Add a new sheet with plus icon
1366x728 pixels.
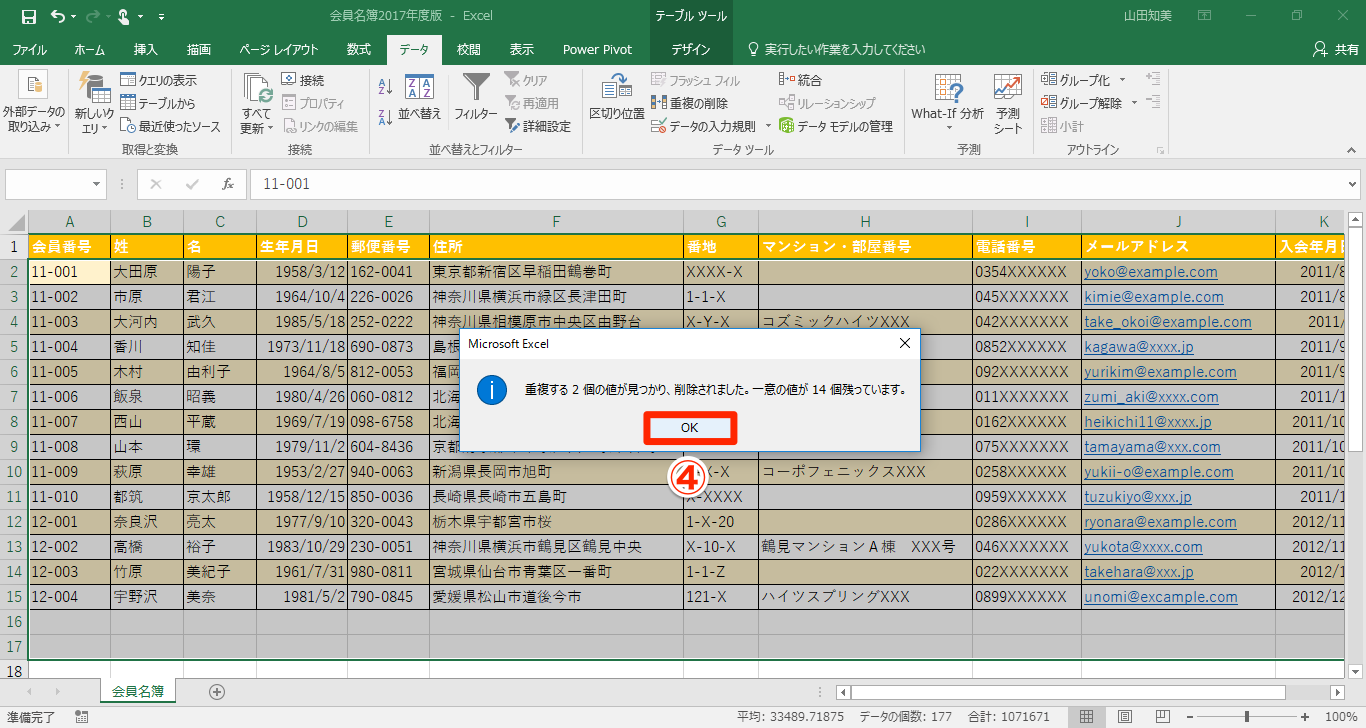[217, 691]
